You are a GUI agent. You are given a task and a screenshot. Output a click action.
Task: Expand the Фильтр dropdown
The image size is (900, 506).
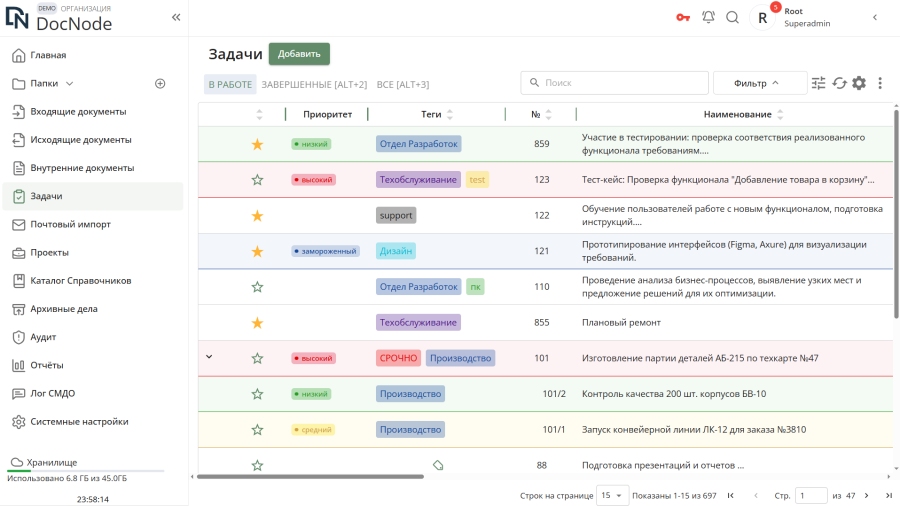click(x=760, y=83)
